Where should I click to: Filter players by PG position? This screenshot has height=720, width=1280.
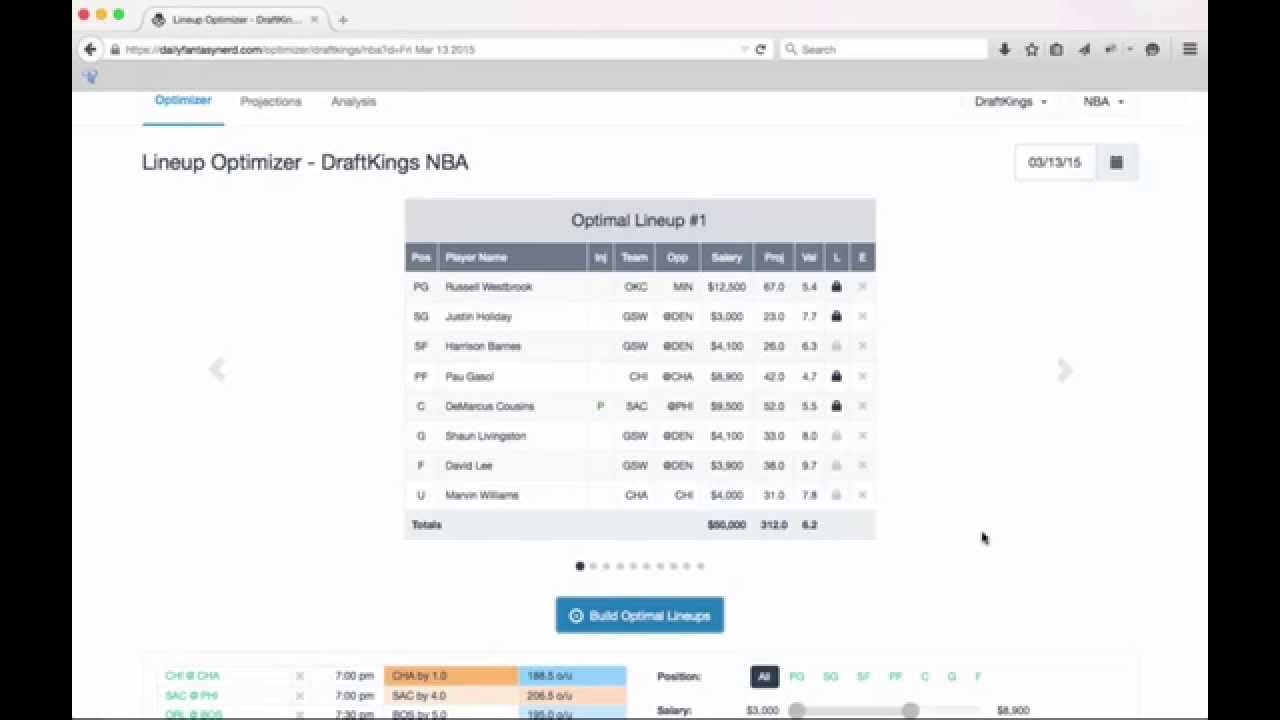tap(797, 677)
